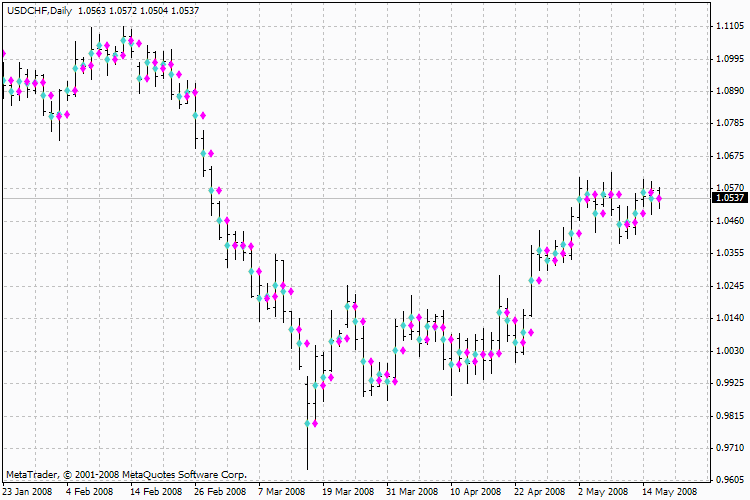
Task: Select the 26 Feb 2008 date label
Action: [221, 491]
